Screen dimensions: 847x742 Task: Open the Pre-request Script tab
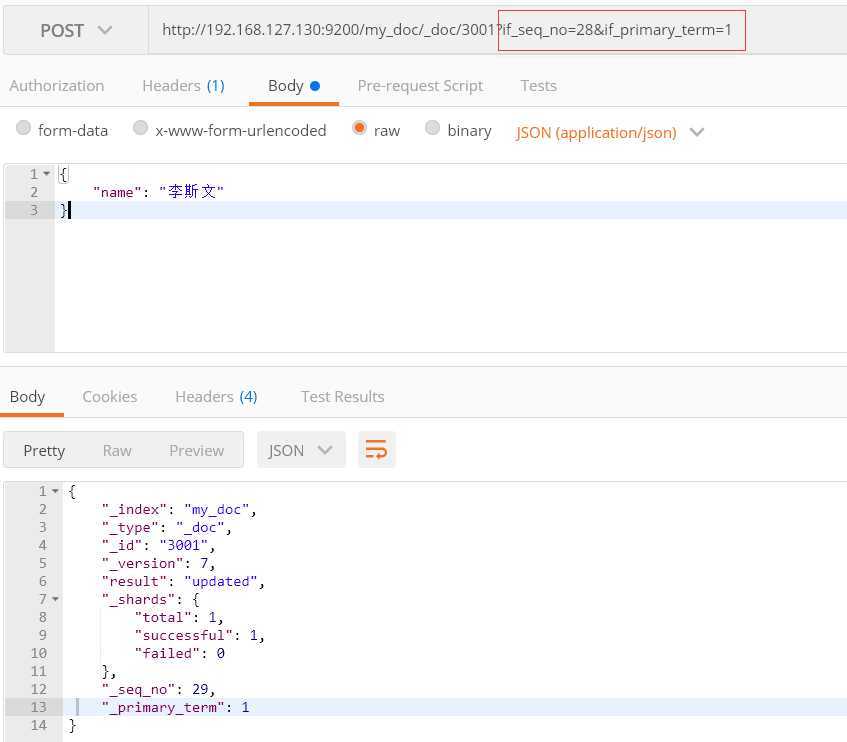coord(420,86)
